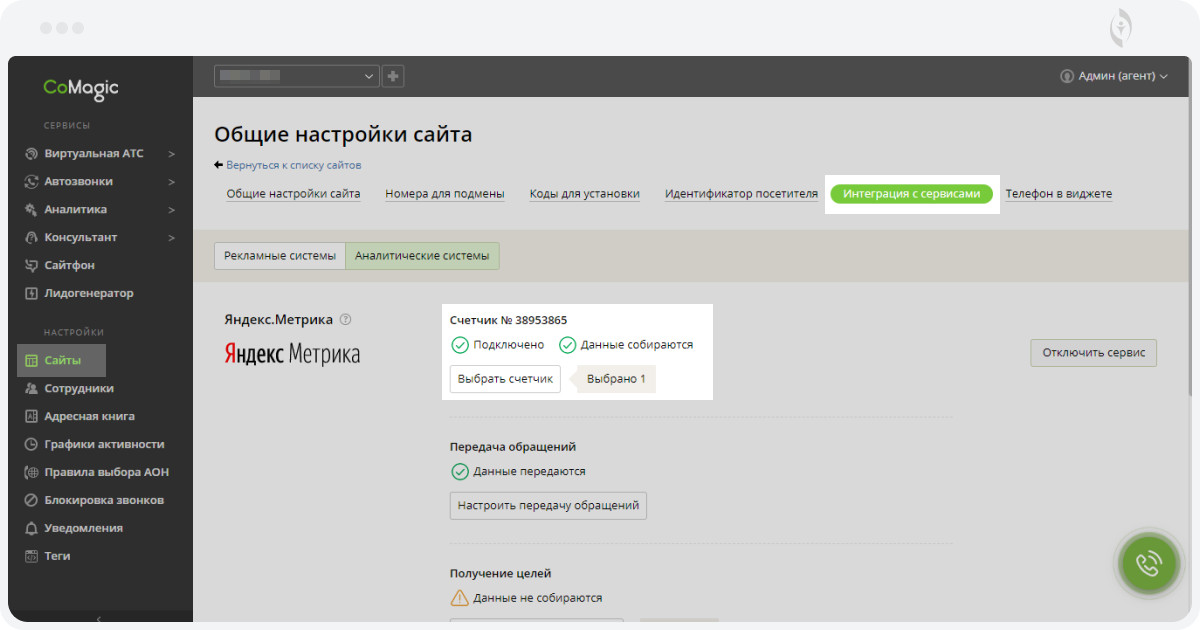
Task: Click the CoMagic logo
Action: [81, 88]
